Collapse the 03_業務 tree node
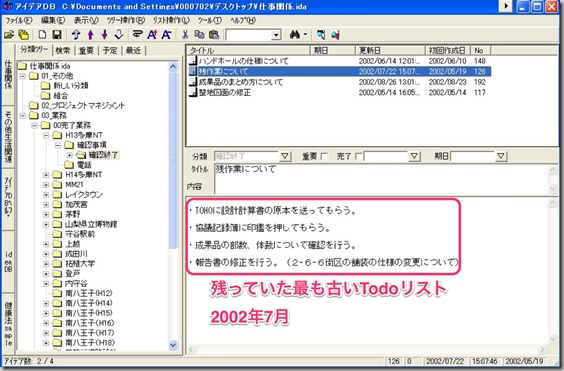The width and height of the screenshot is (564, 371). coord(23,116)
